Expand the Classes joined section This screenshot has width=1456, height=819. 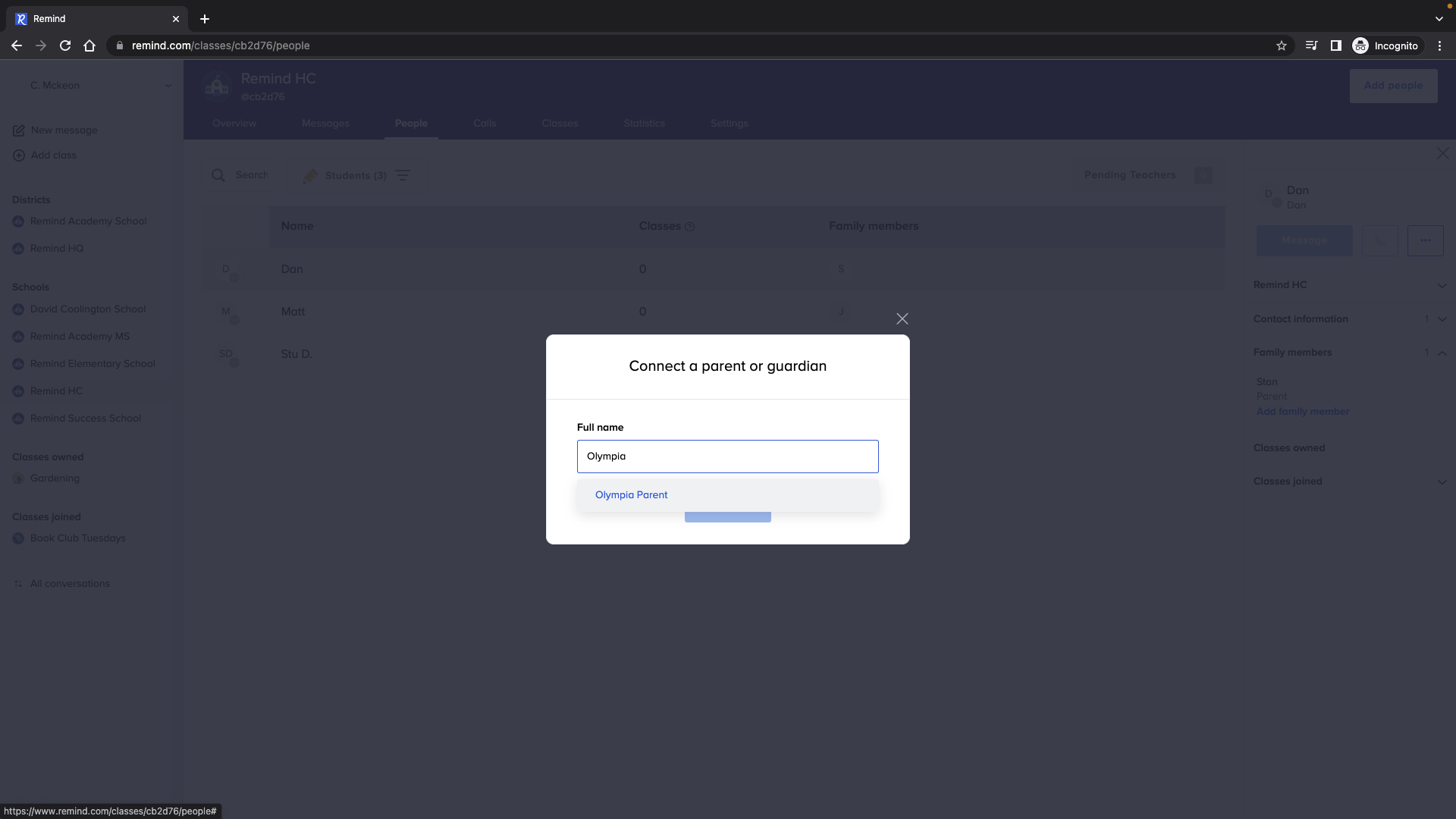click(1442, 482)
